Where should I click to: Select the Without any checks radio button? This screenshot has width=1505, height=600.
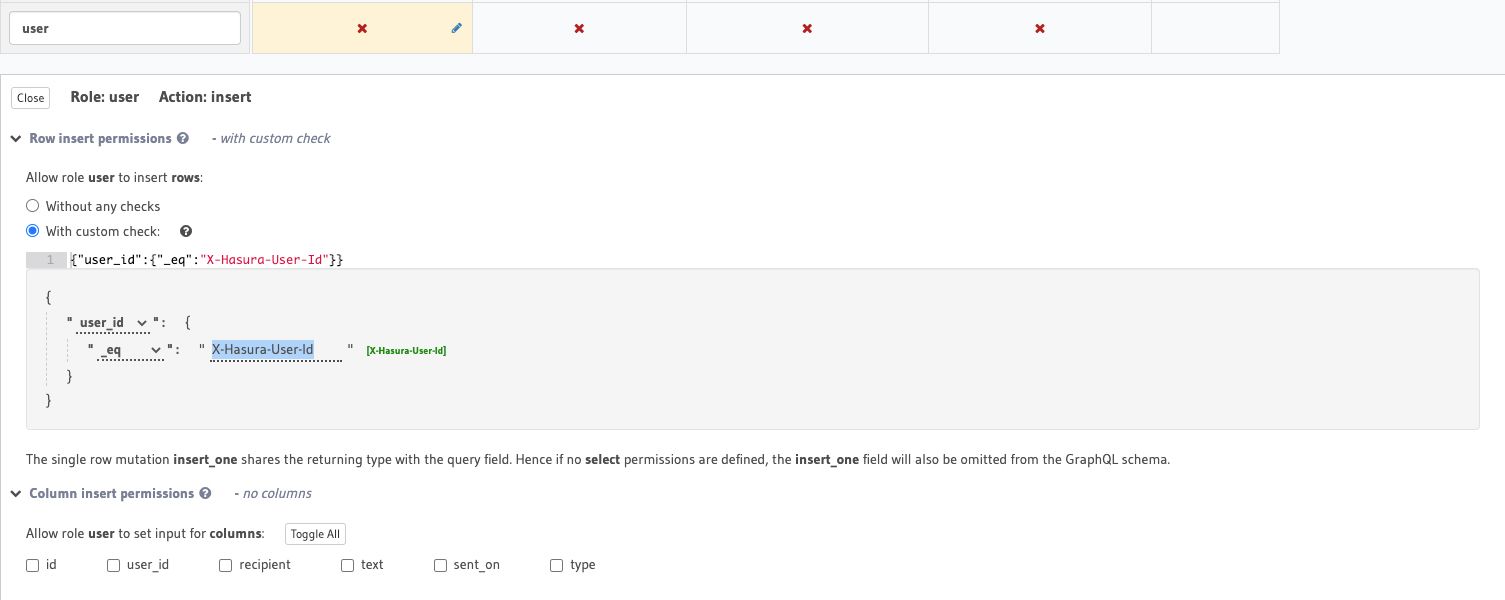coord(32,205)
